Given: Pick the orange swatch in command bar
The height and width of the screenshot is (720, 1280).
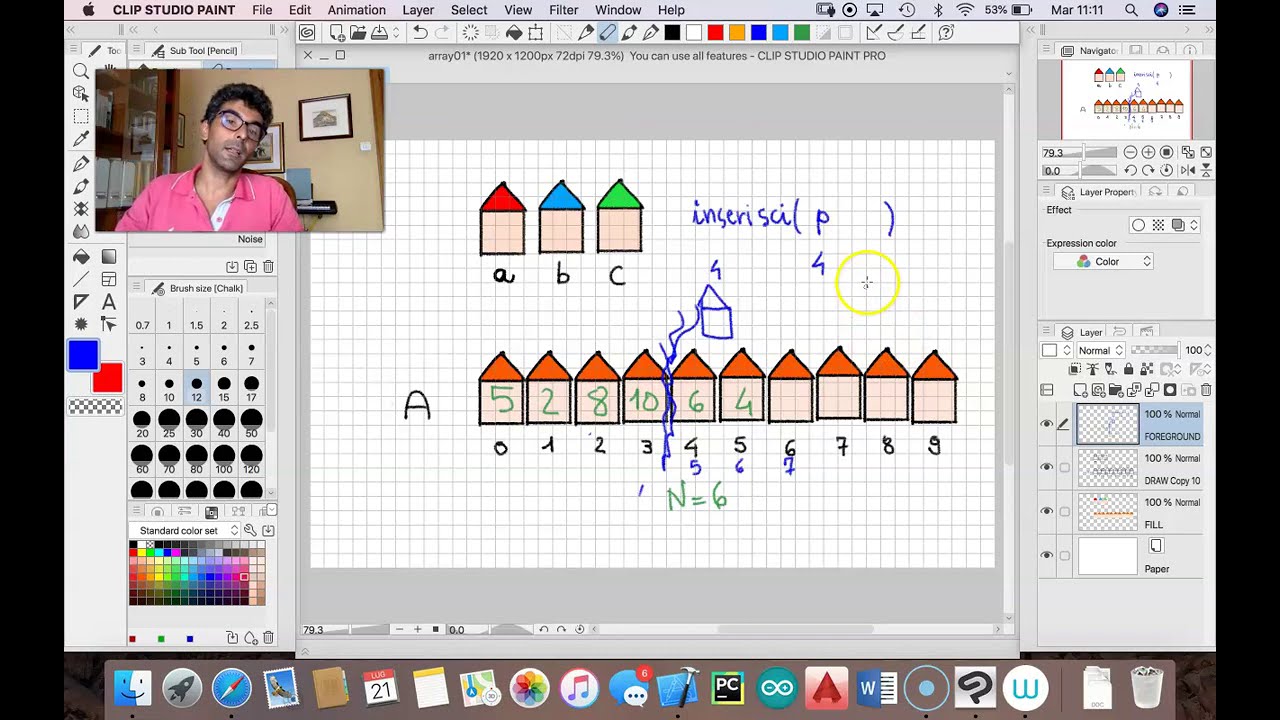Looking at the screenshot, I should 737,32.
